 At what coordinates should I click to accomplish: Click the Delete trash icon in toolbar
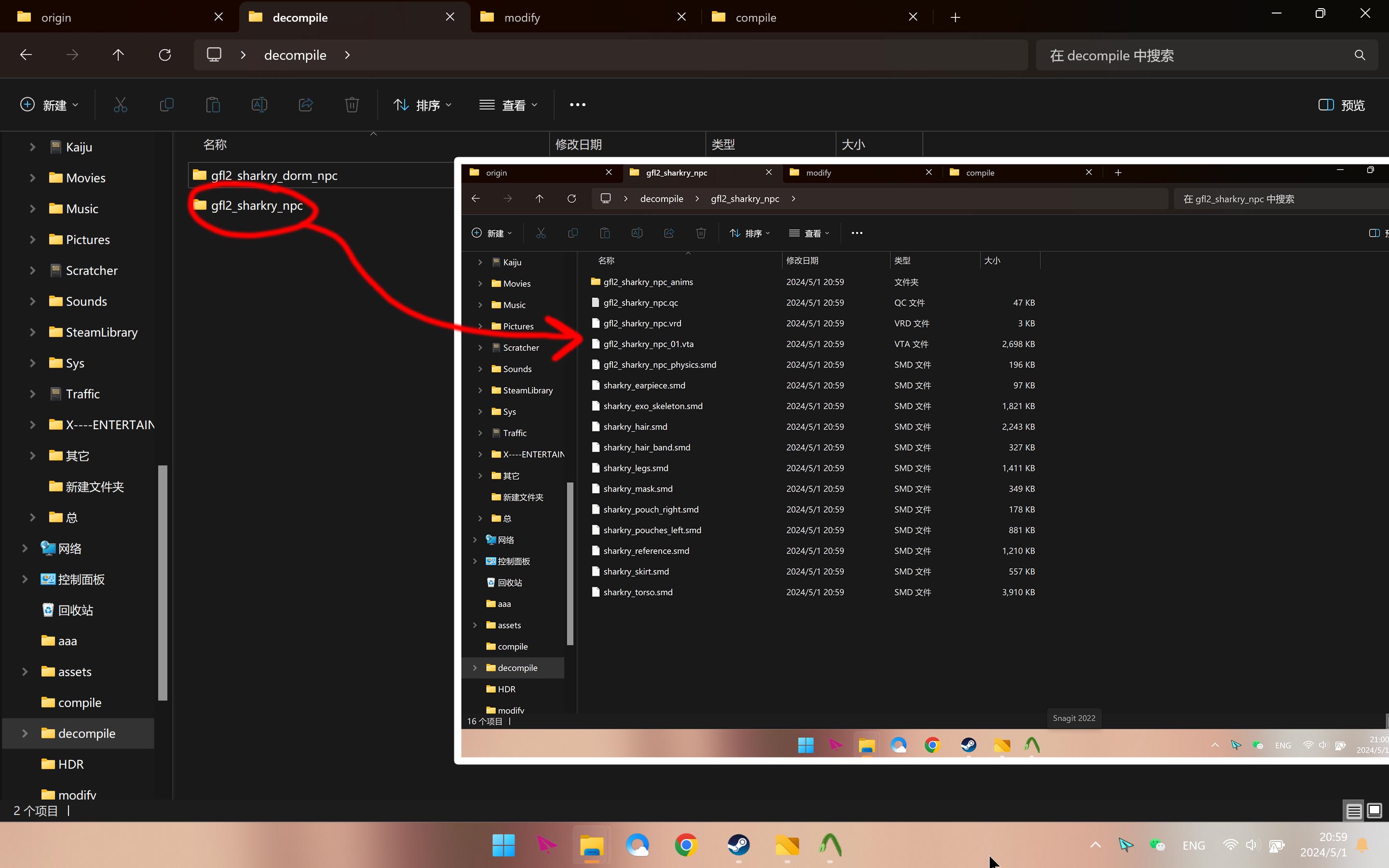point(352,105)
